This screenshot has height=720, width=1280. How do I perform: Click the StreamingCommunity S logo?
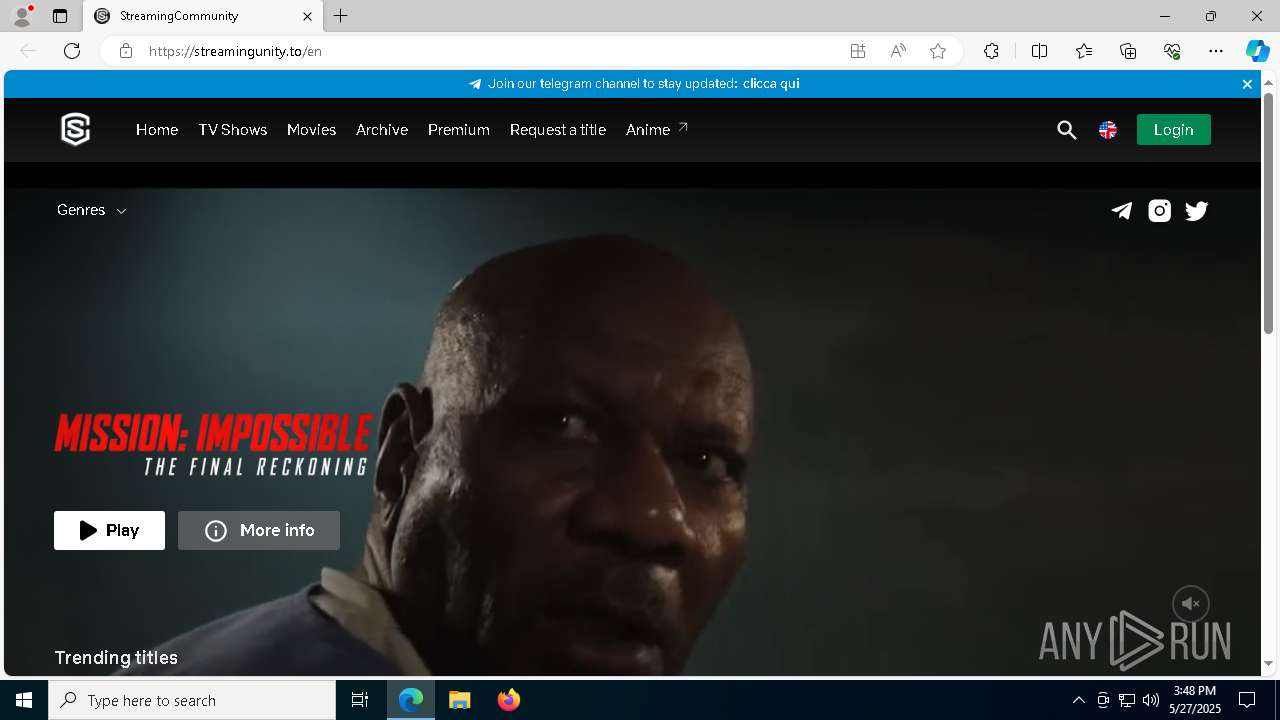[x=75, y=129]
